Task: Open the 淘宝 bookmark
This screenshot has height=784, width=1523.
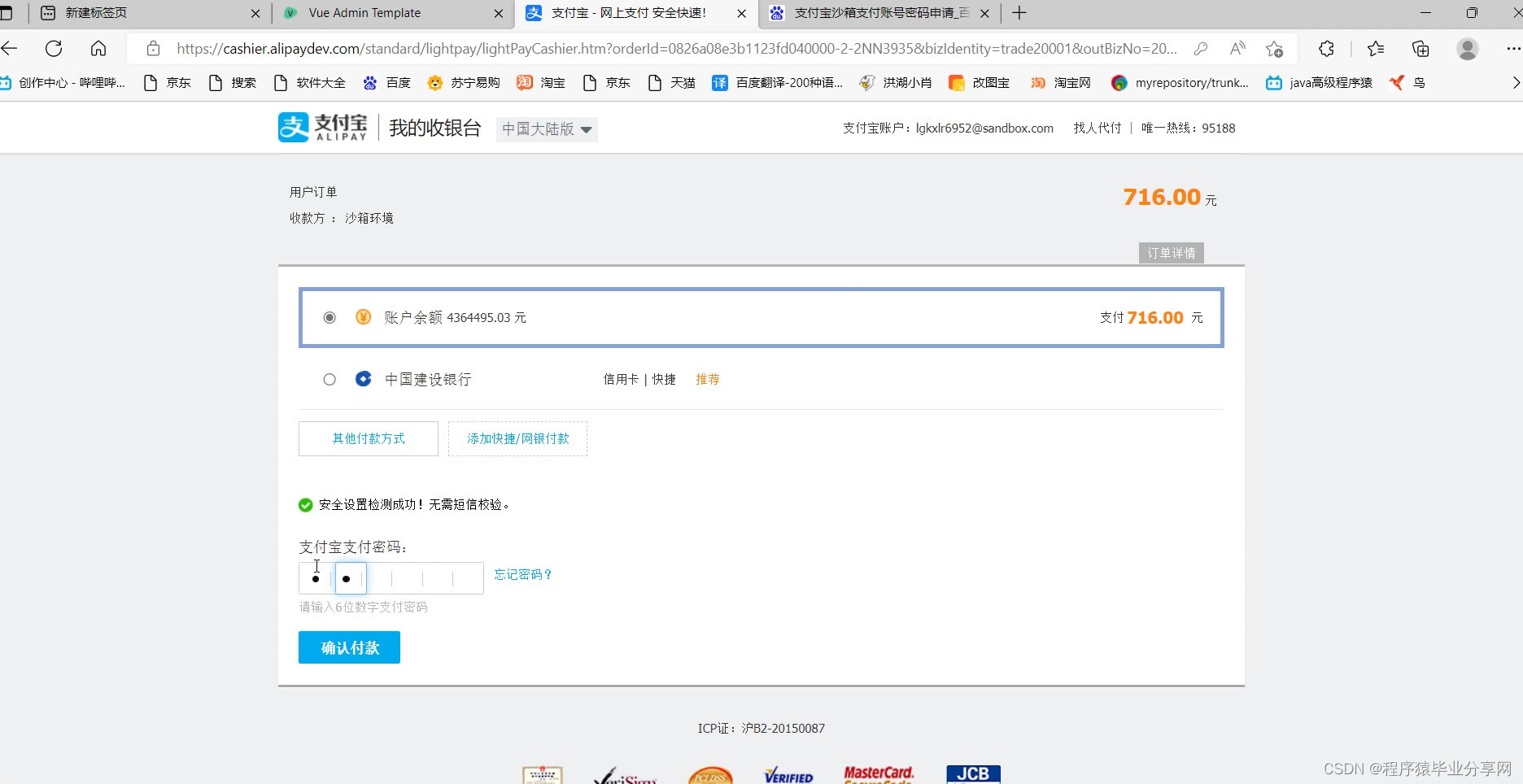Action: pos(541,82)
